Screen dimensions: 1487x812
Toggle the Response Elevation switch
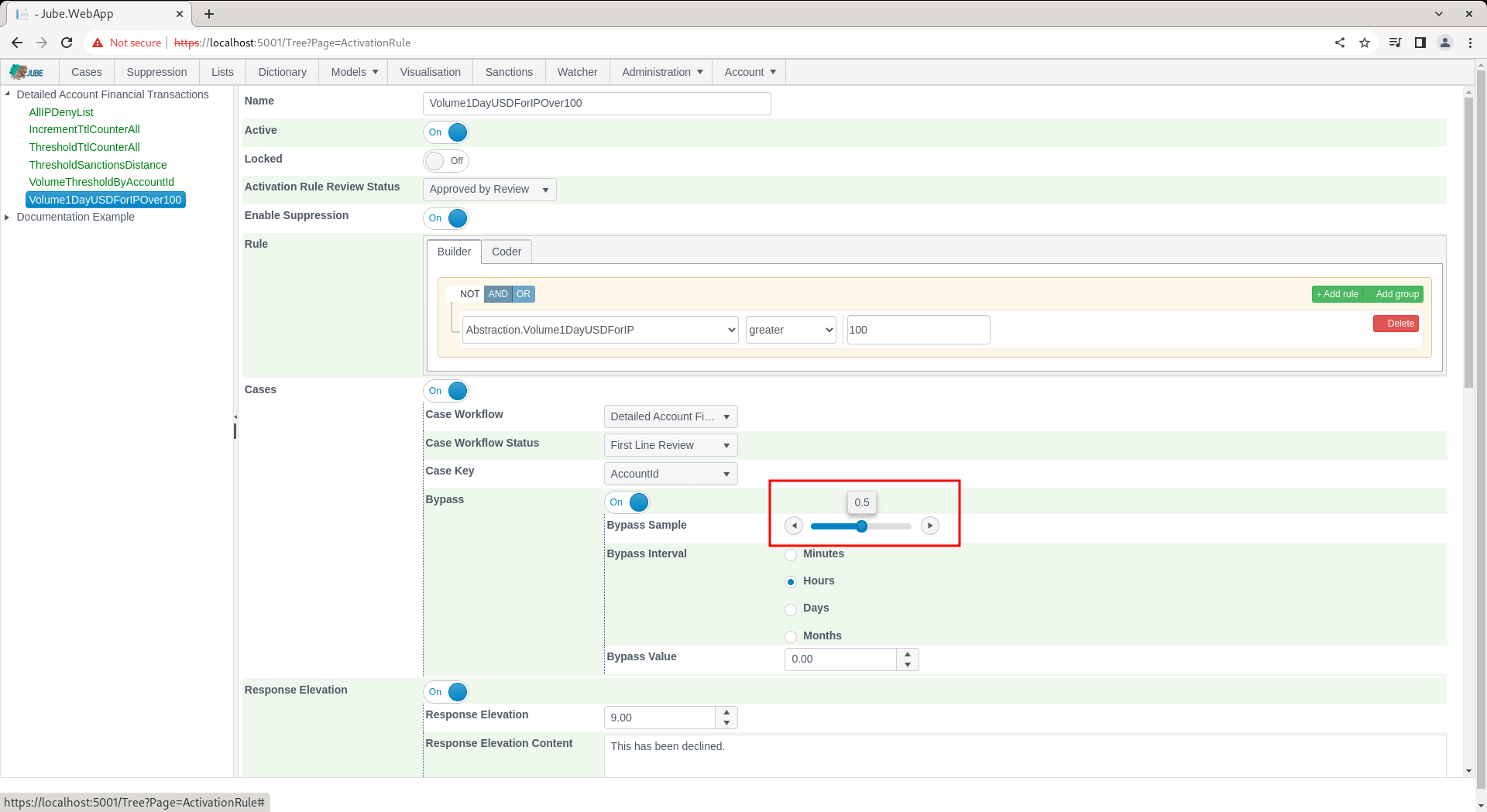click(446, 692)
